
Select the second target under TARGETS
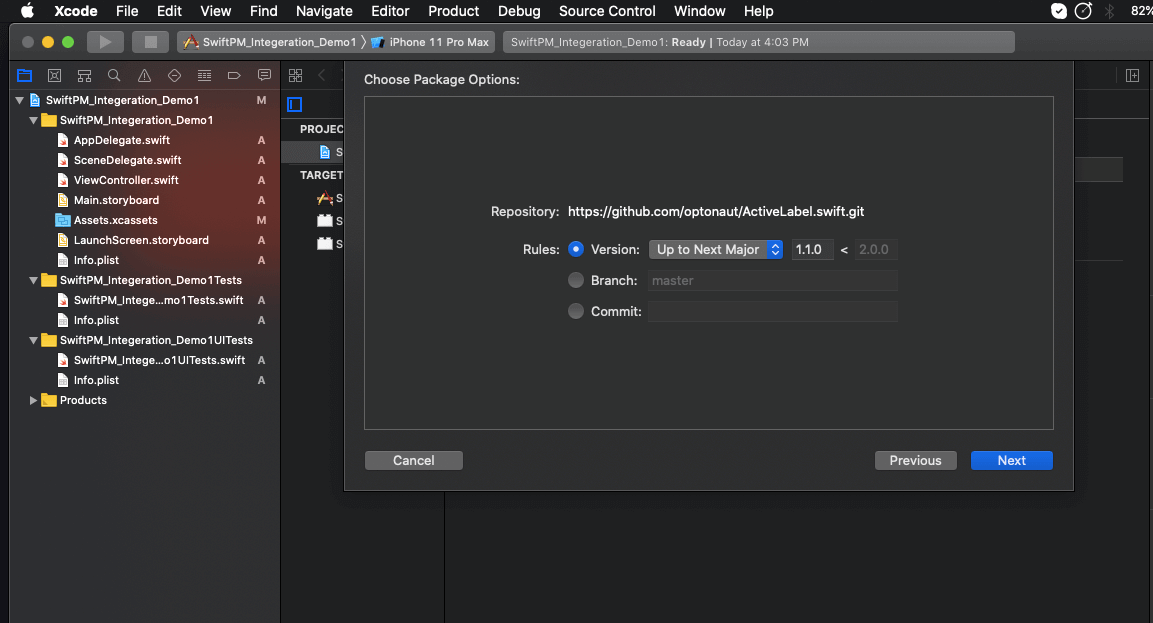(x=324, y=221)
